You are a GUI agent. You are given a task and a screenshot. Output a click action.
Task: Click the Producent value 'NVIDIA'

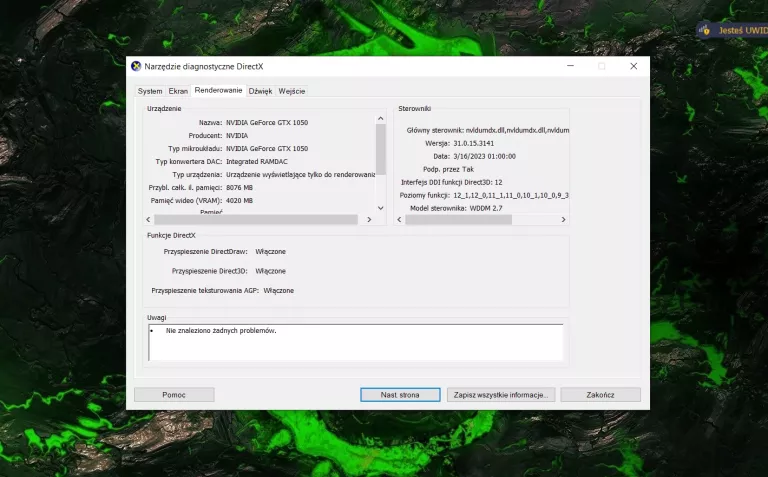[237, 136]
